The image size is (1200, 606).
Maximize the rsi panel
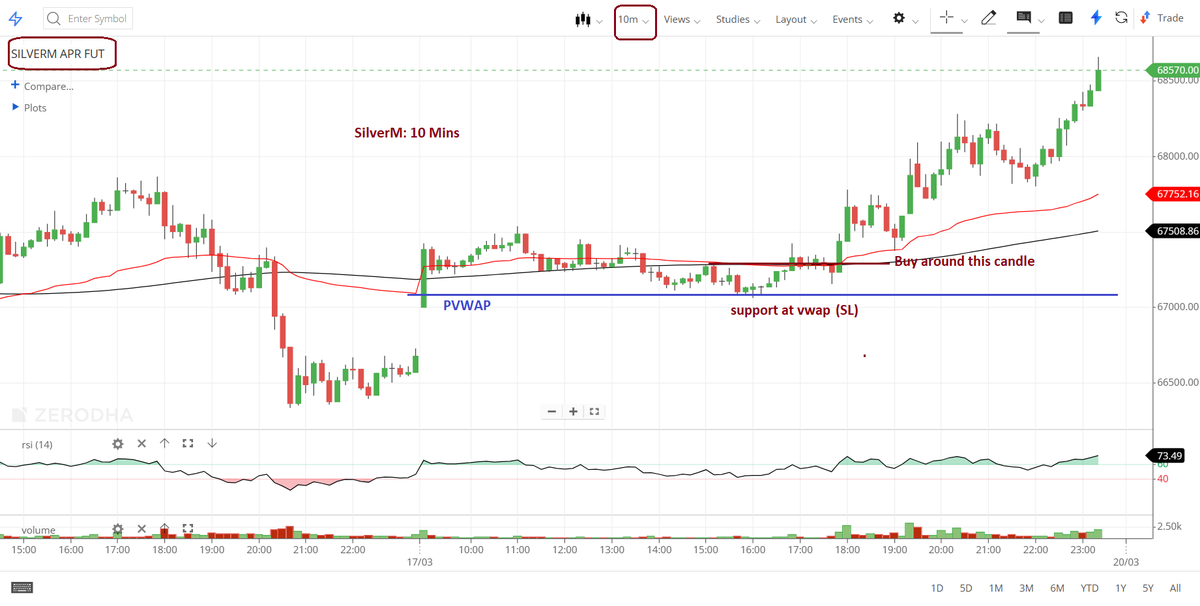tap(187, 444)
